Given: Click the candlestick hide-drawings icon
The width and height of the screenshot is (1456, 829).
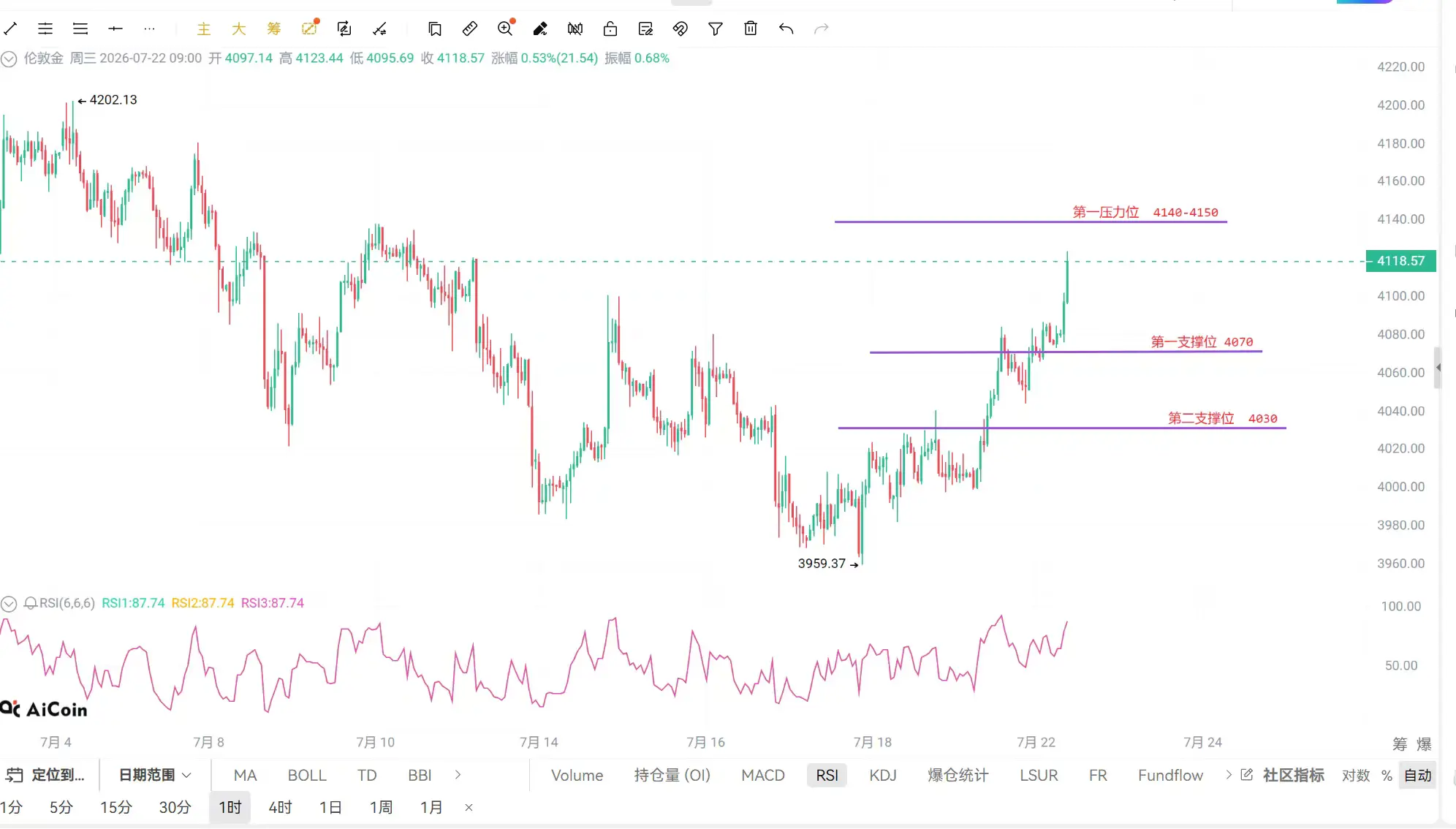Looking at the screenshot, I should pyautogui.click(x=575, y=29).
